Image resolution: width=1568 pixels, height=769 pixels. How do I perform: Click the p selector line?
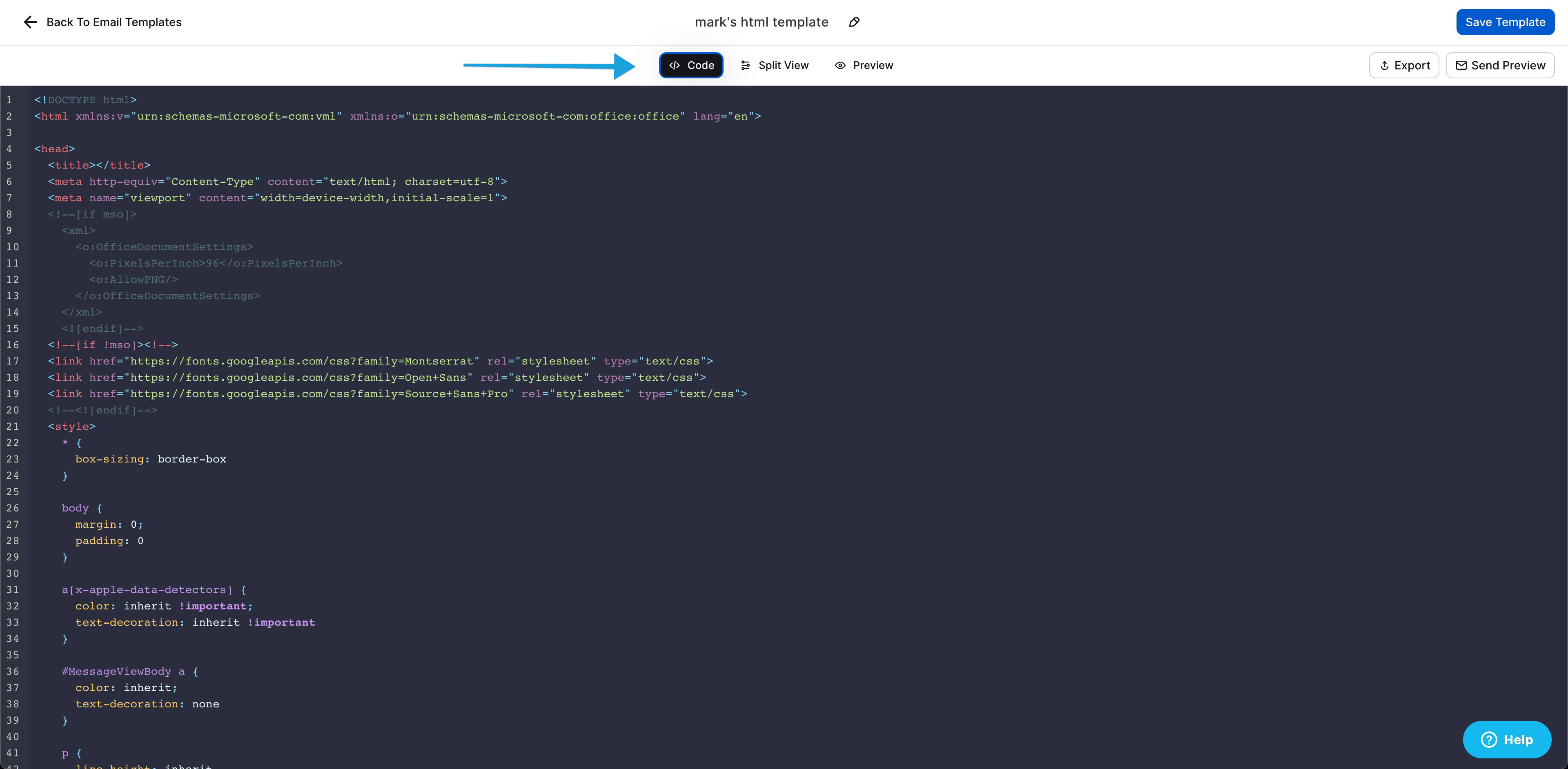coord(72,753)
